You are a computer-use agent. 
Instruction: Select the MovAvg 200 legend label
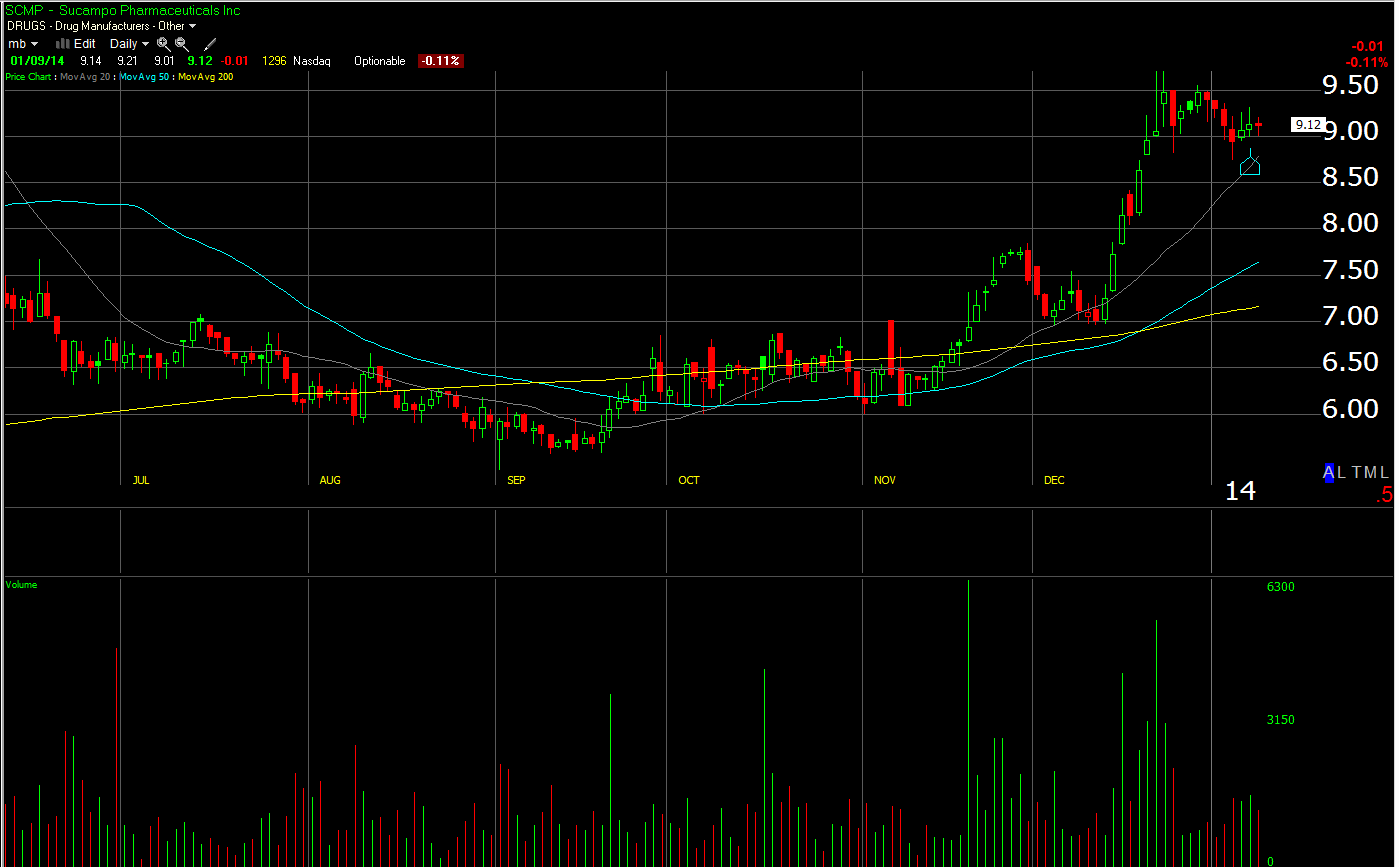pyautogui.click(x=206, y=77)
